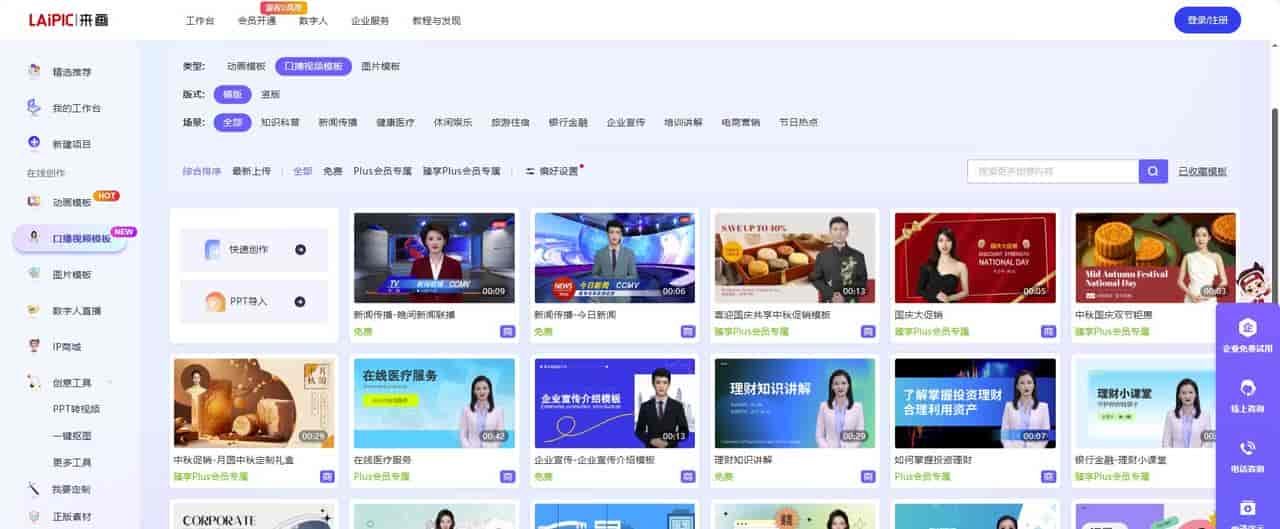Viewport: 1280px width, 529px height.
Task: Select 动画模板 type filter
Action: click(x=246, y=66)
